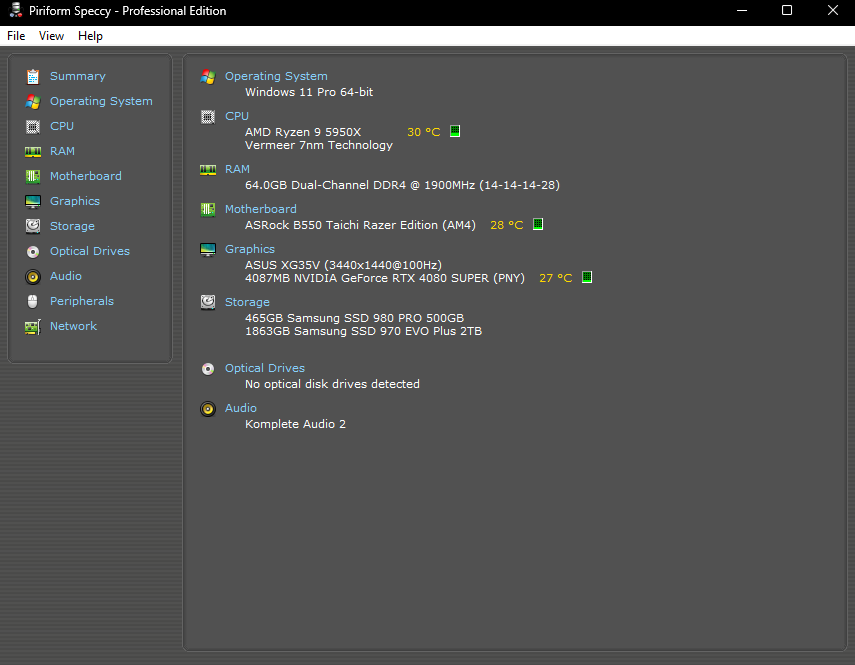This screenshot has height=665, width=855.
Task: Click the Samsung SSD 980 PRO 500GB entry
Action: click(354, 318)
